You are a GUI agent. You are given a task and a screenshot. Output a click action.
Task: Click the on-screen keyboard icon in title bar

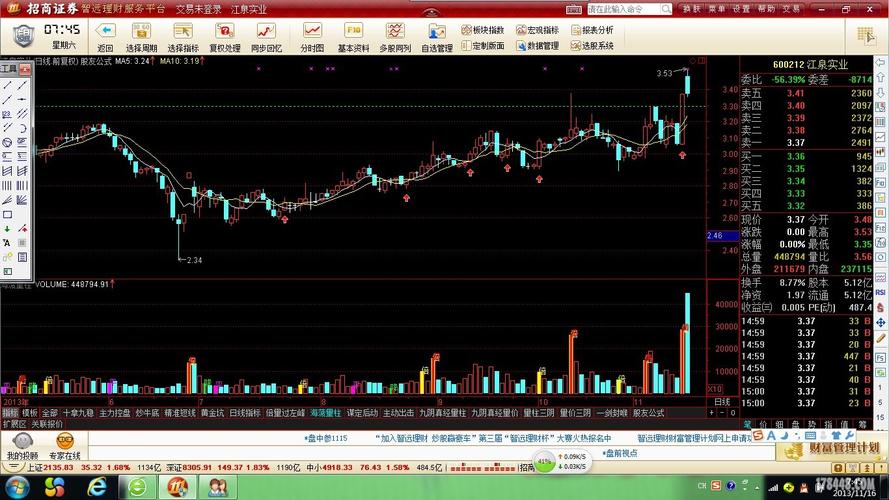(574, 9)
